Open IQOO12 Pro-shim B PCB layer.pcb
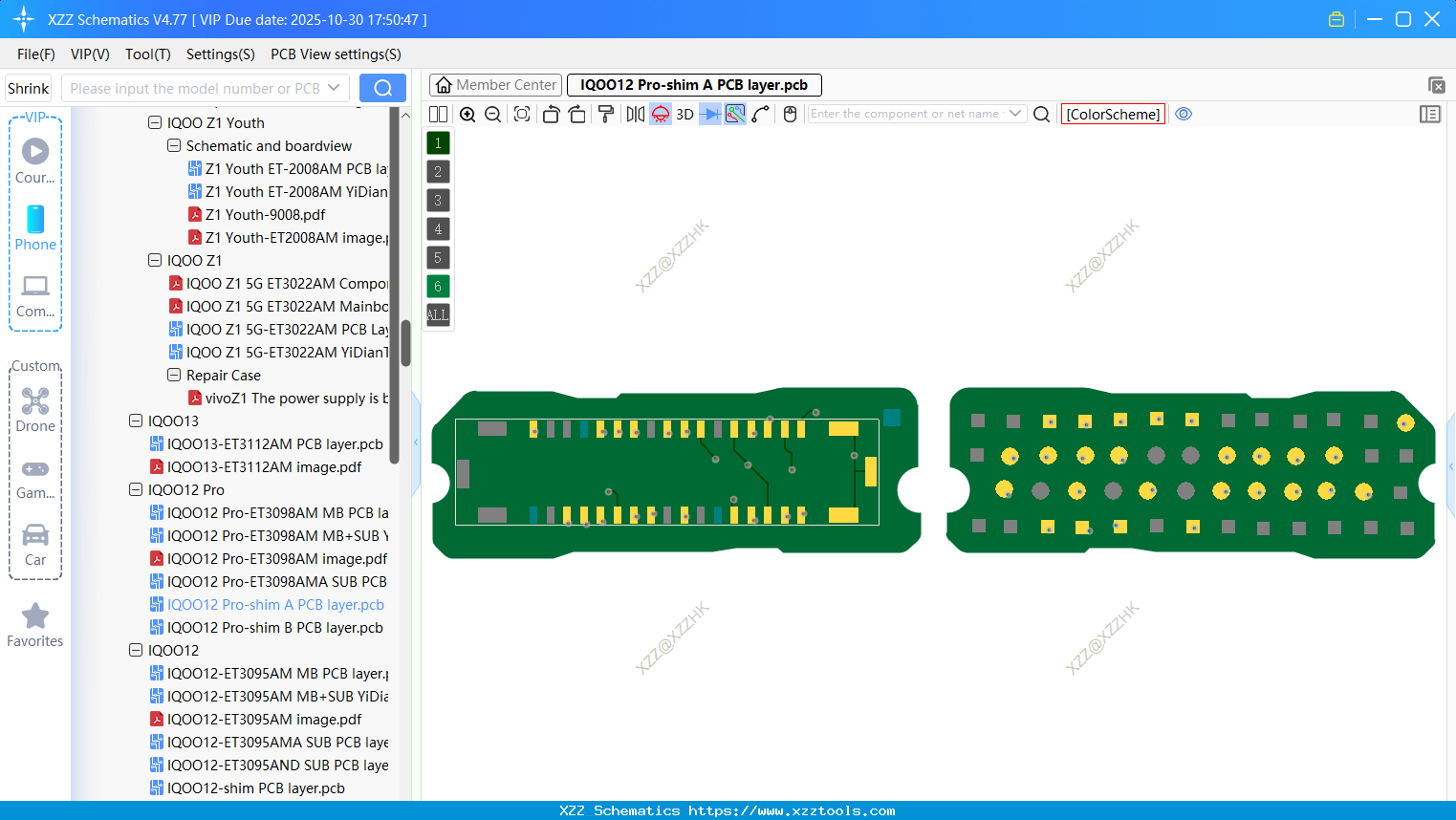1456x820 pixels. tap(267, 628)
